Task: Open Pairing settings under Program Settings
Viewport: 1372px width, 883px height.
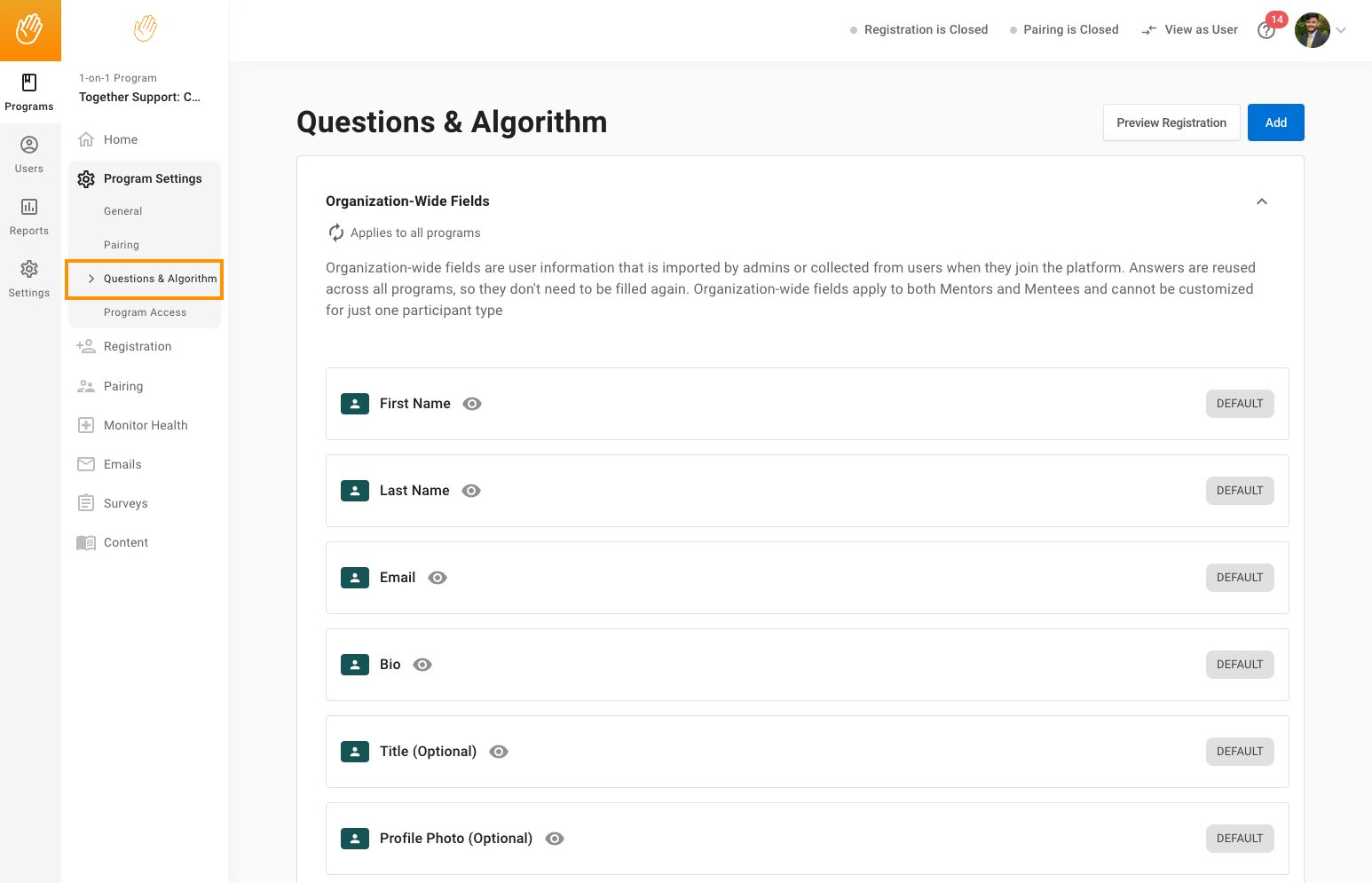Action: (x=122, y=245)
